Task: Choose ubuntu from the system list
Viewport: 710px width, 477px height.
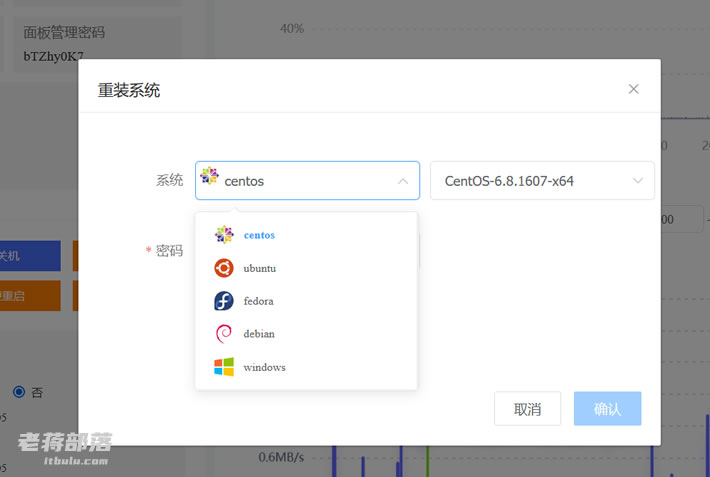Action: (306, 268)
